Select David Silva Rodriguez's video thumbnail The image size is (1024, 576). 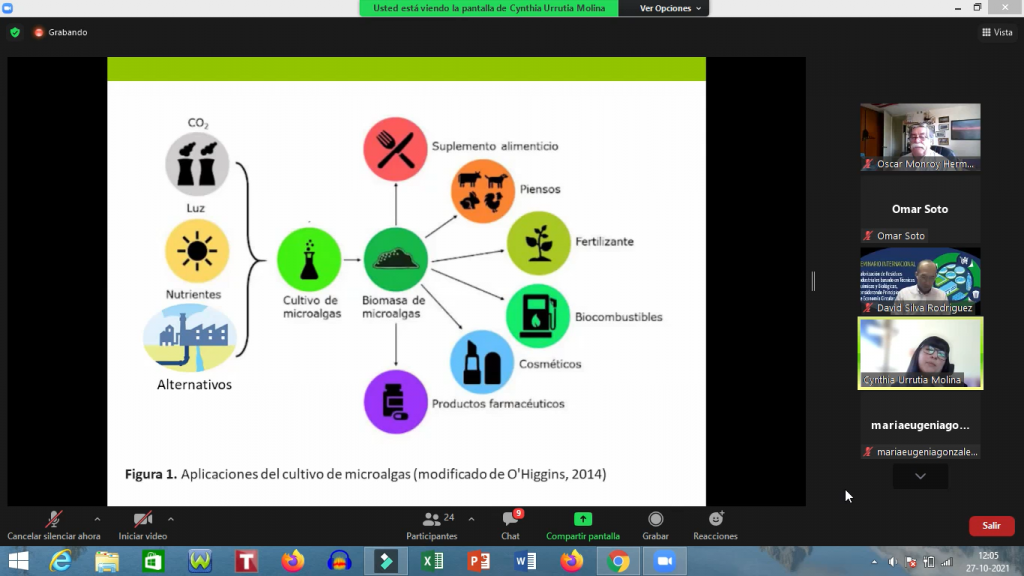tap(920, 280)
